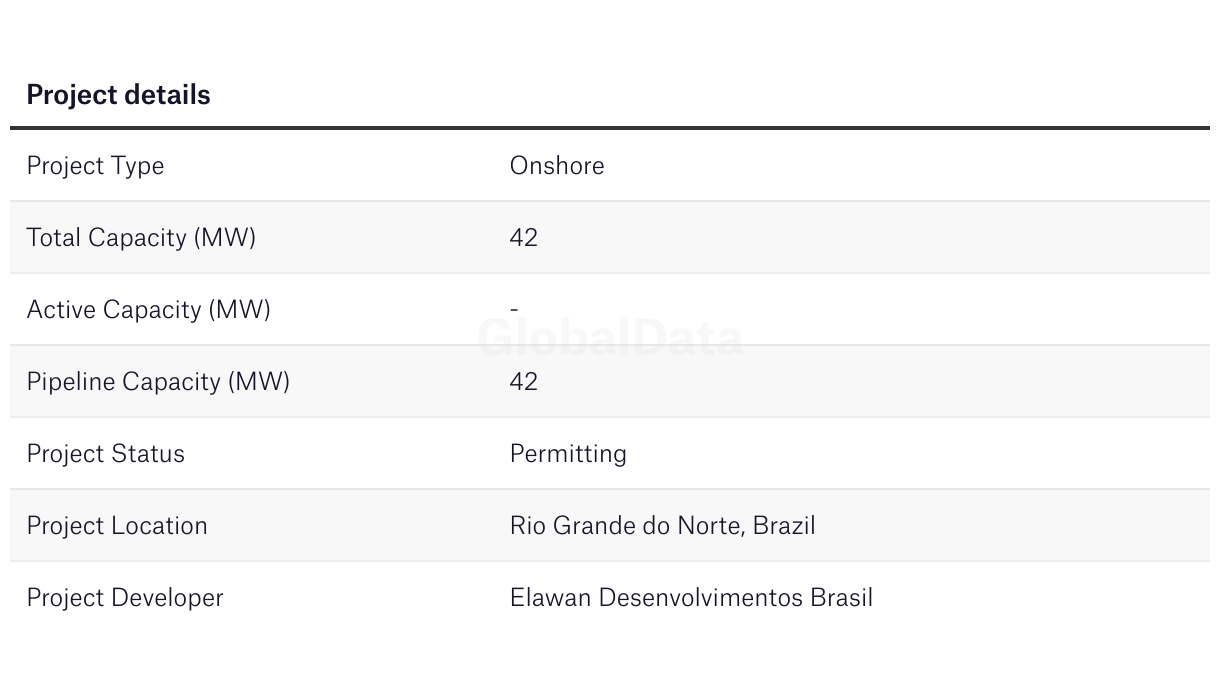The height and width of the screenshot is (674, 1220).
Task: Select the Project Type label
Action: (x=95, y=166)
